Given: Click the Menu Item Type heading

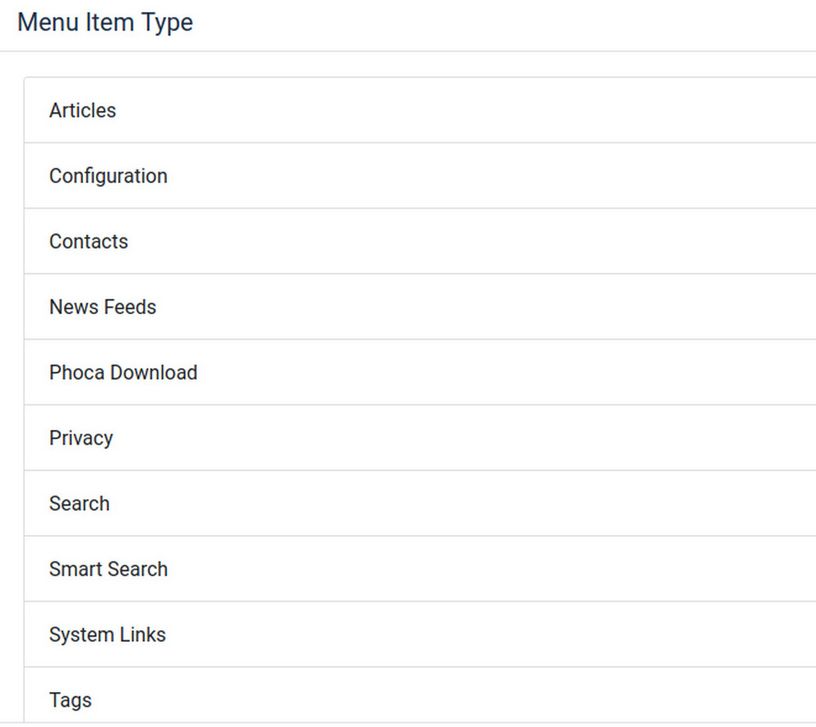Looking at the screenshot, I should [x=105, y=22].
